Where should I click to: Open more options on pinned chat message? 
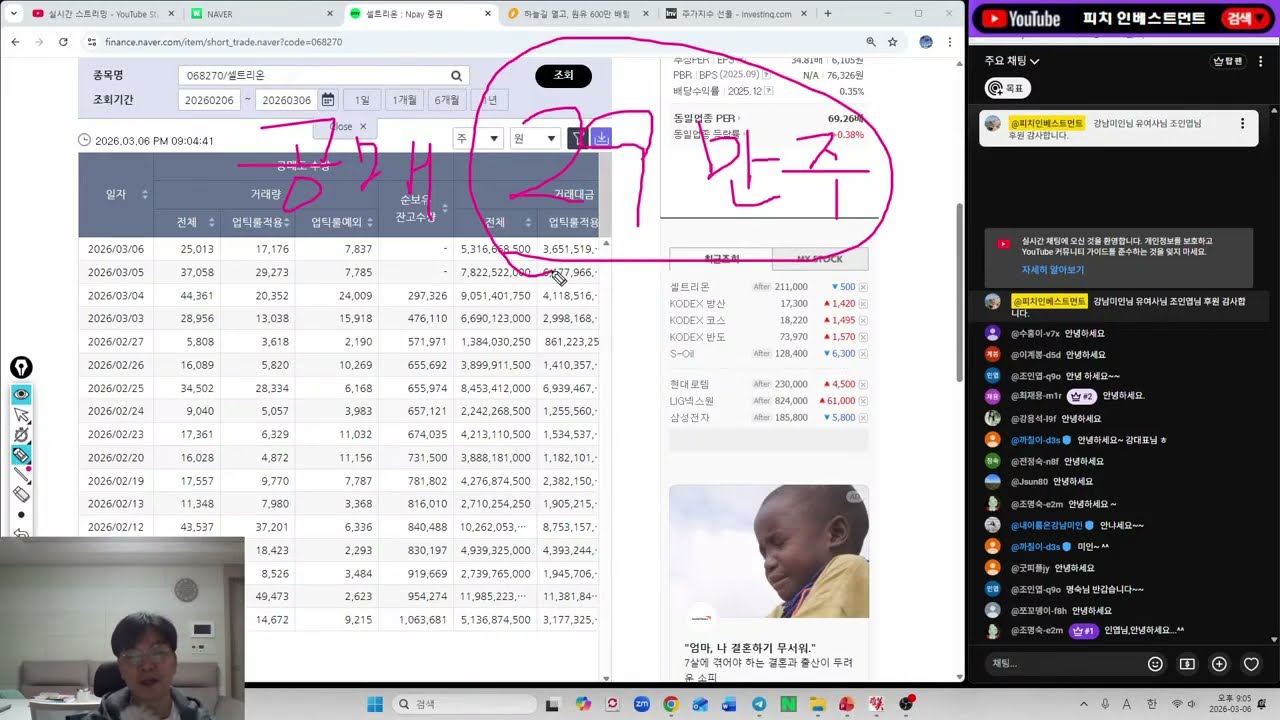point(1242,124)
